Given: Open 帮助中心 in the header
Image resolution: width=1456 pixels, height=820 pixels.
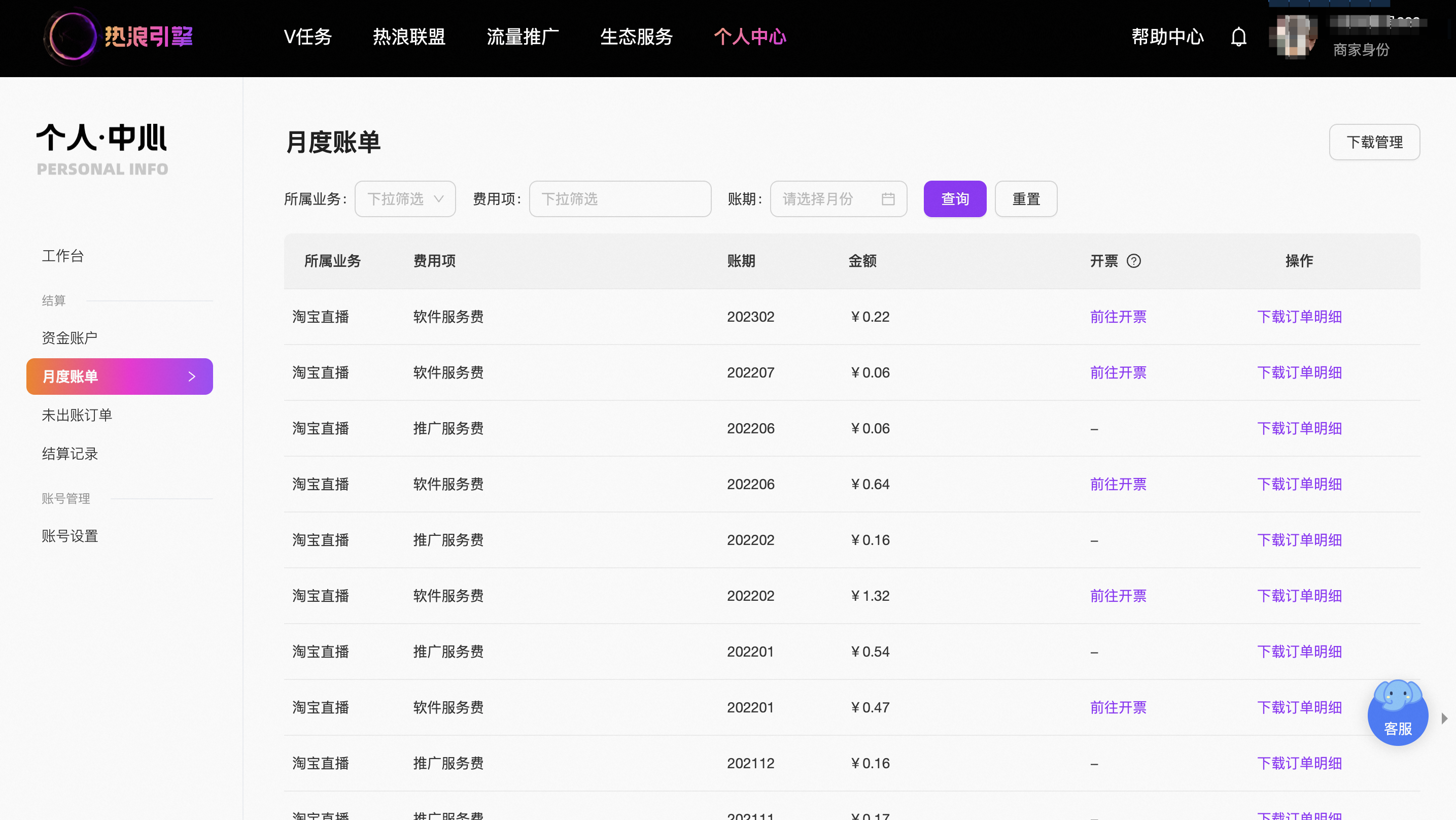Looking at the screenshot, I should (1167, 37).
